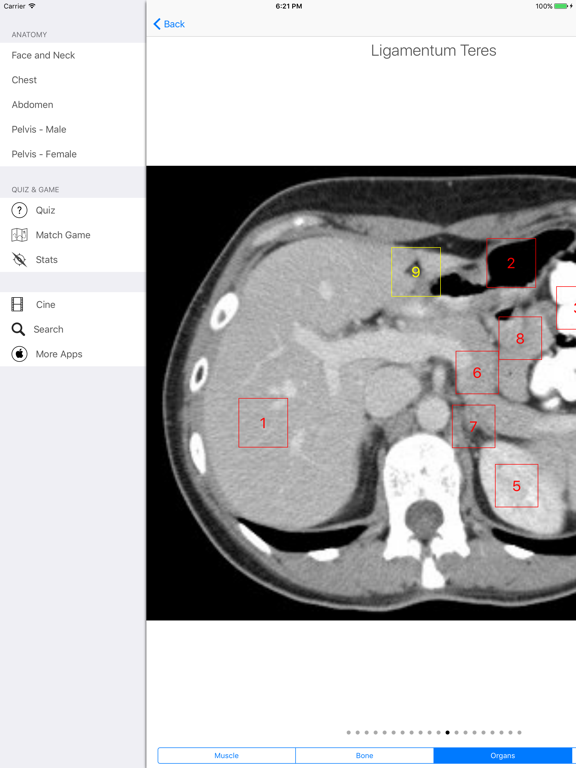
Task: Open the Match Game map icon
Action: 19,235
